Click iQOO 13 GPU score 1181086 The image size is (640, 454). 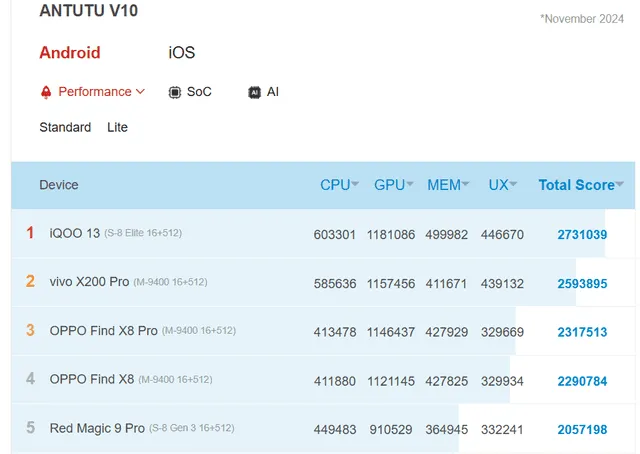pyautogui.click(x=391, y=235)
